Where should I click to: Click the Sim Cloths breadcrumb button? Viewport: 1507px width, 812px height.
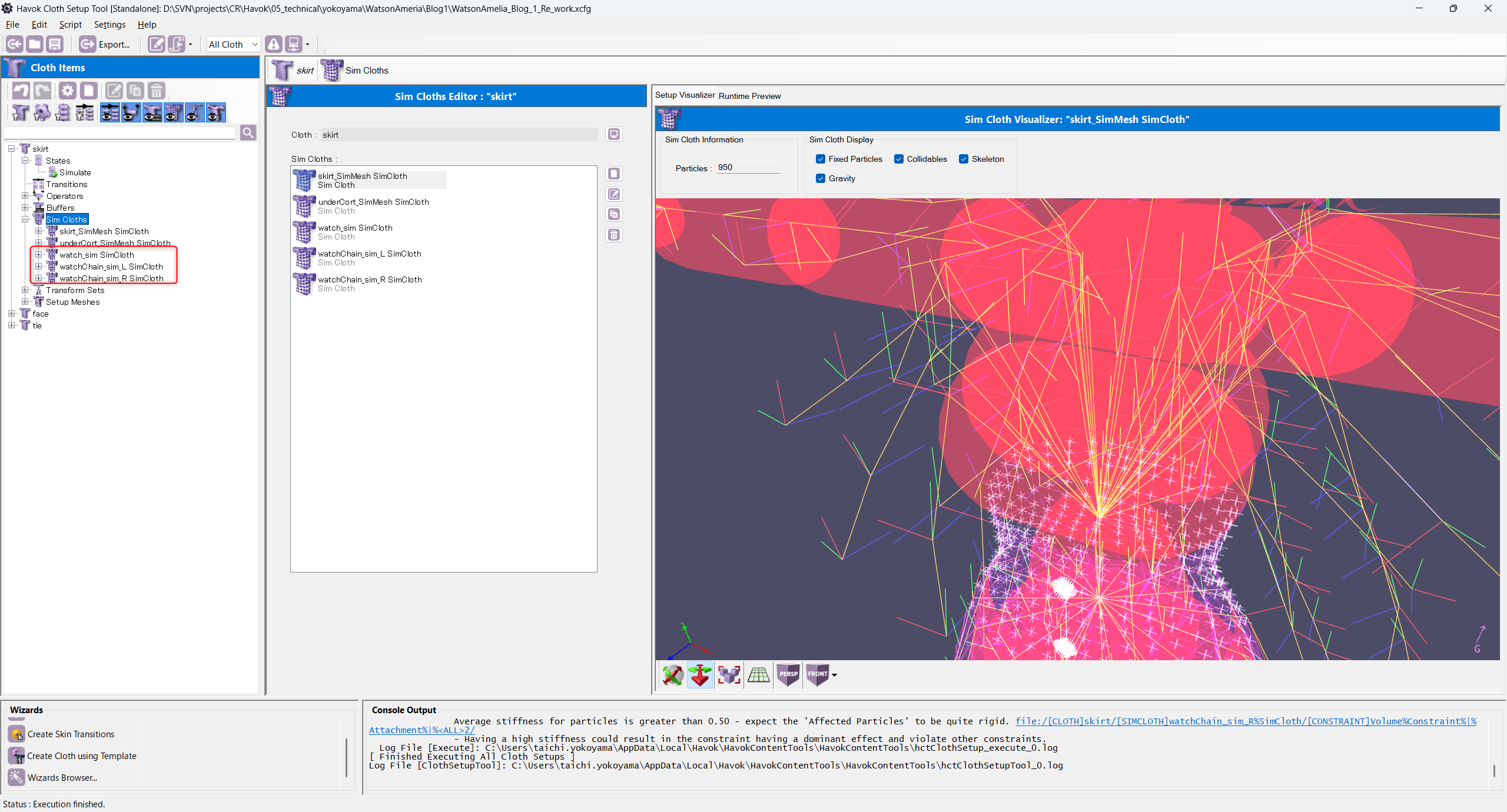355,71
